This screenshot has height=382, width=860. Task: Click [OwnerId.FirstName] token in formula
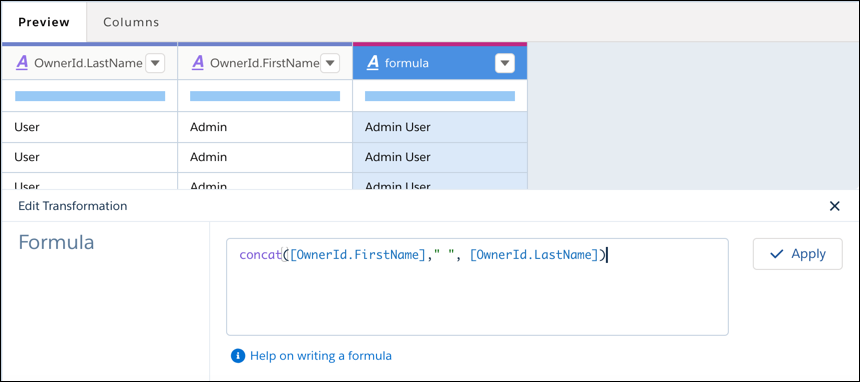click(x=358, y=255)
